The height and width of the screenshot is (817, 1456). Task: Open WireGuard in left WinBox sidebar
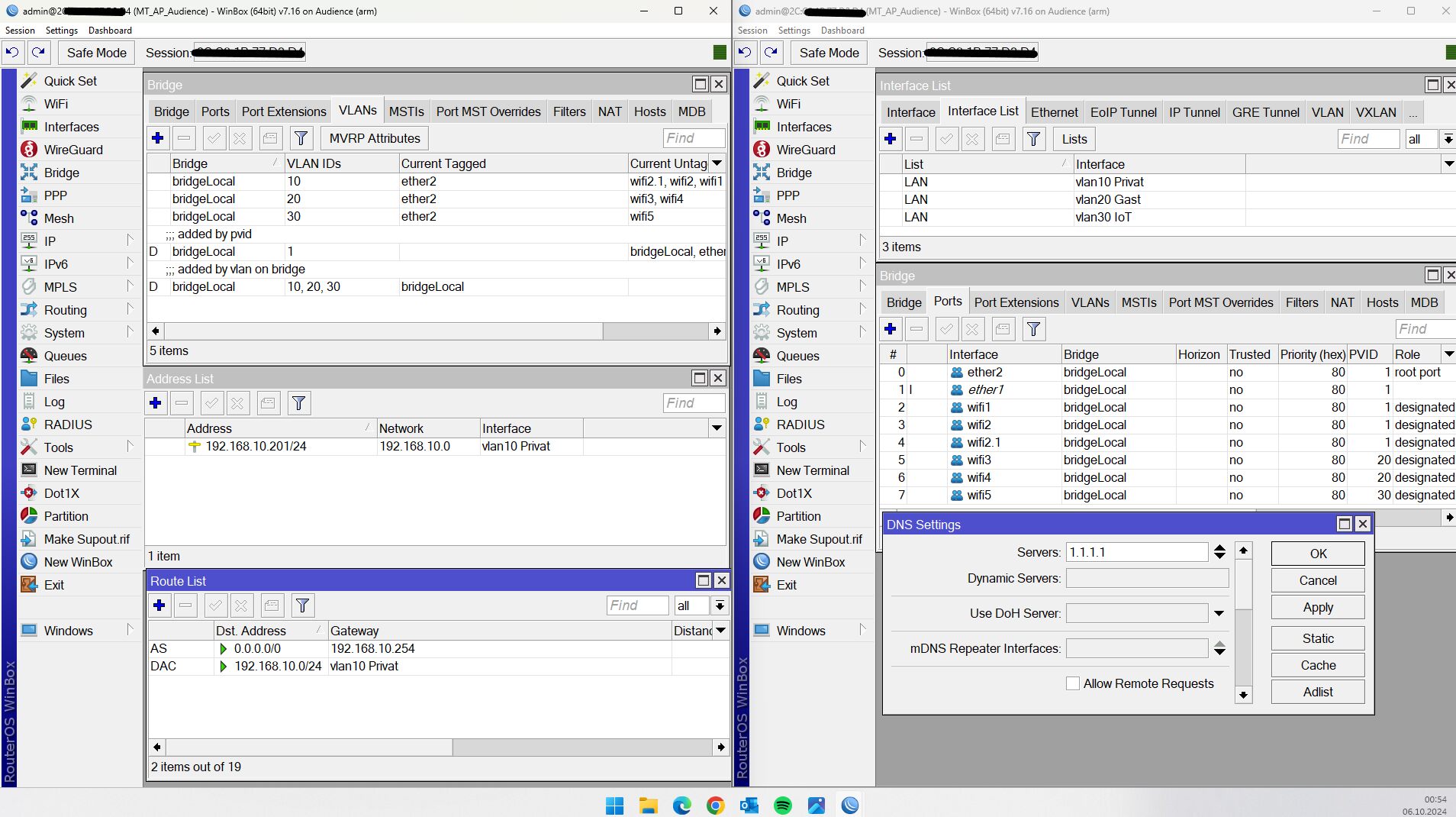pos(73,150)
